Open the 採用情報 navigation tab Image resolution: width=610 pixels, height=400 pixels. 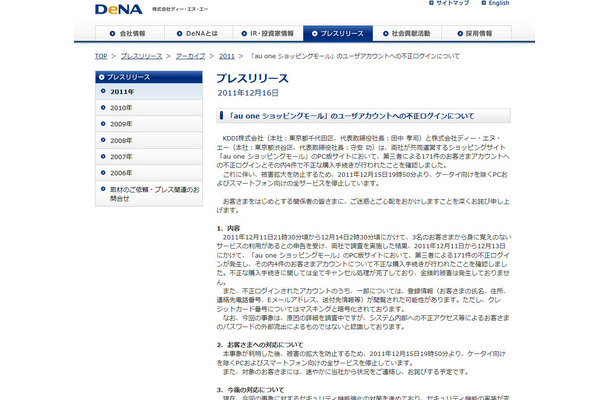pos(477,33)
